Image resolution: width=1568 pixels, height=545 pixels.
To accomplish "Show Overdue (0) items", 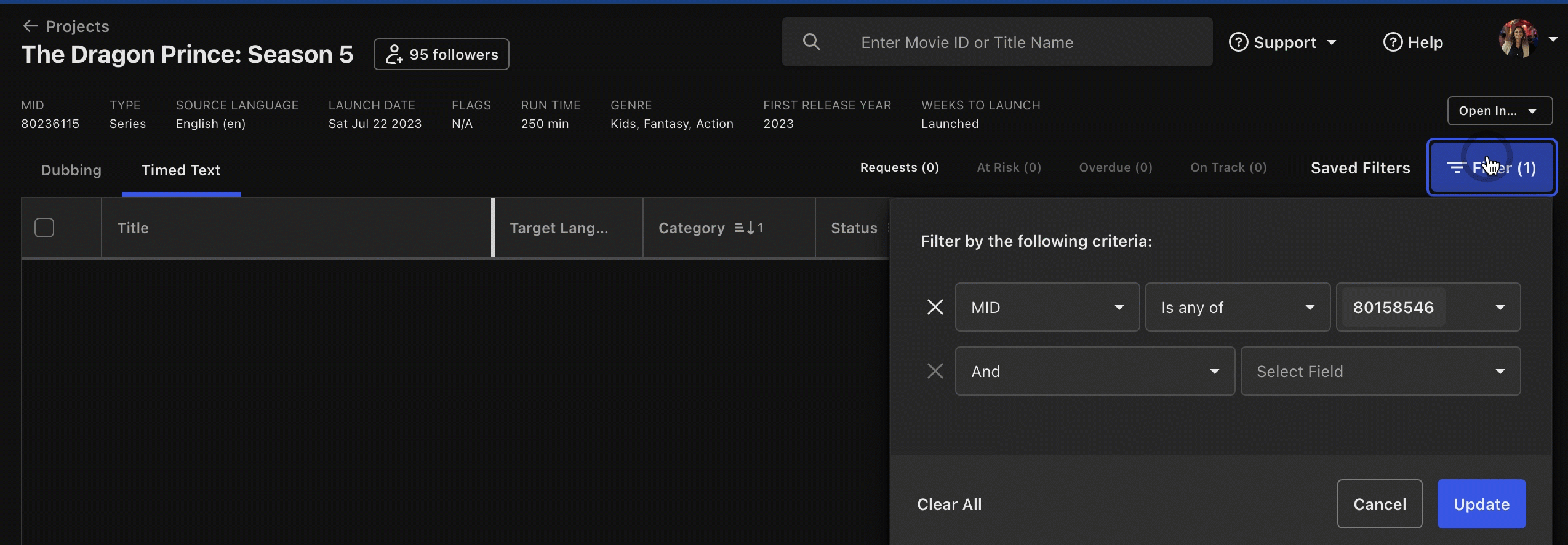I will (x=1116, y=167).
